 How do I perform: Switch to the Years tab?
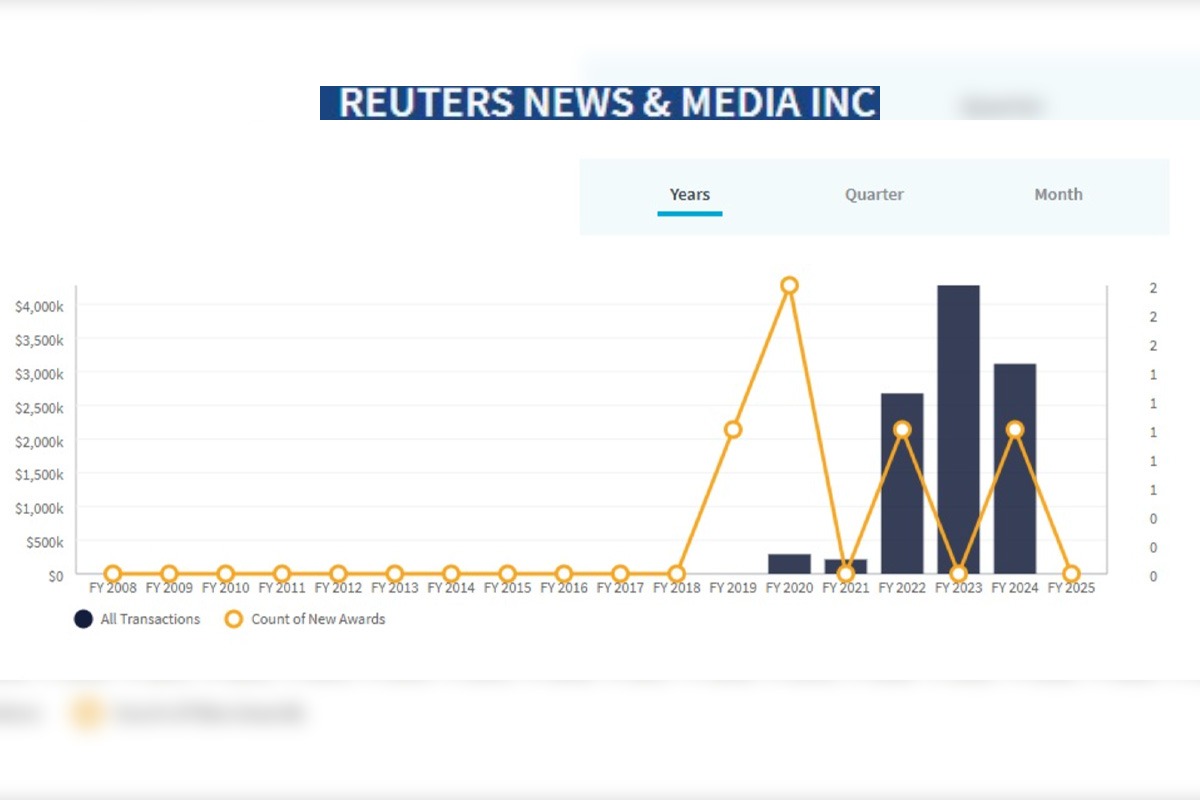pos(690,195)
